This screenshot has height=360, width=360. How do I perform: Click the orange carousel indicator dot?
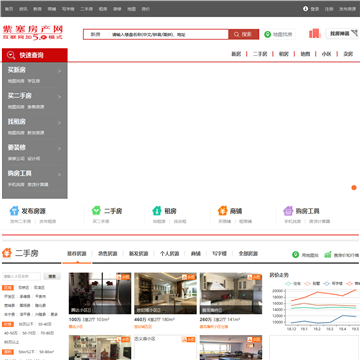click(354, 188)
